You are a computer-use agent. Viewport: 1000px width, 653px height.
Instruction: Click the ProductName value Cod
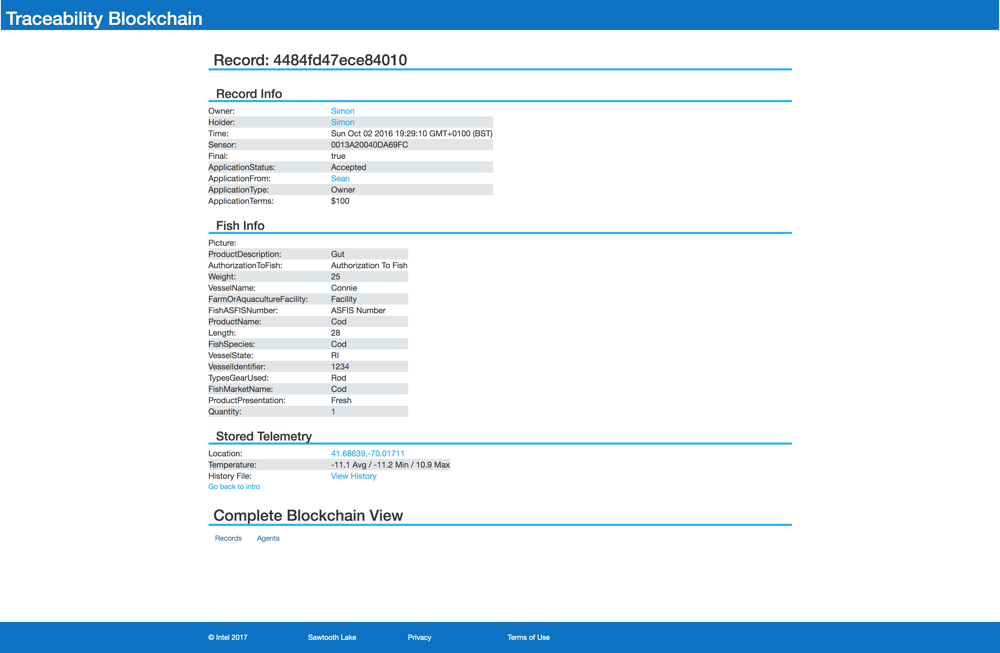pyautogui.click(x=339, y=322)
